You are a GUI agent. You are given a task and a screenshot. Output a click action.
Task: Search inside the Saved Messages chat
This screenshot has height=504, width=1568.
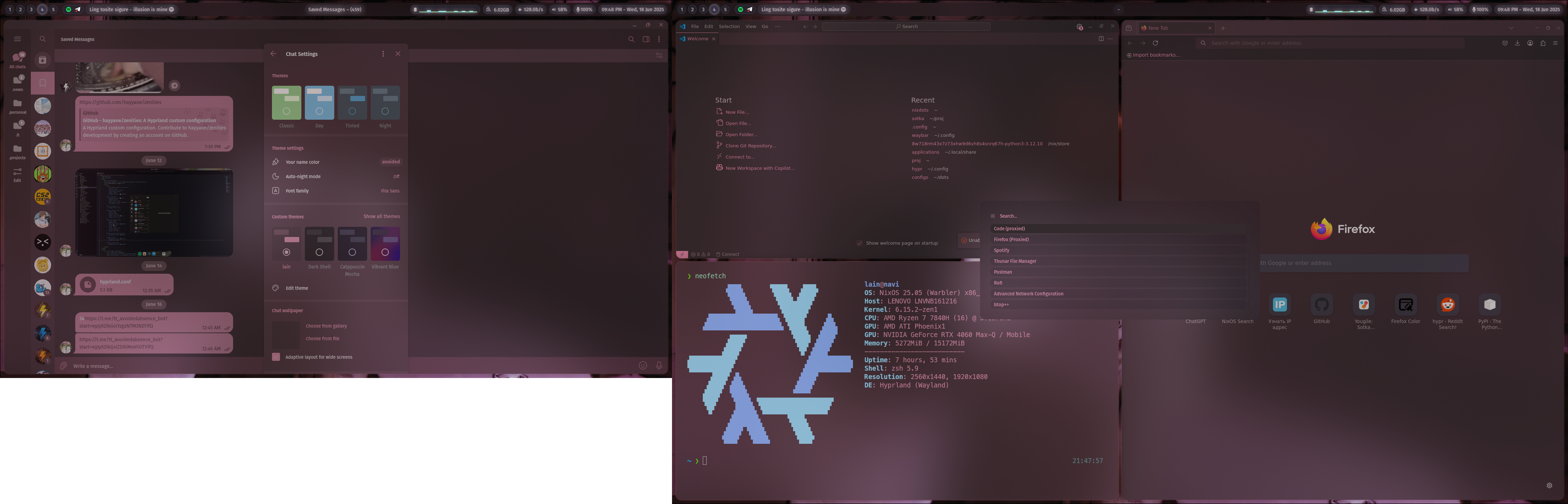[631, 40]
